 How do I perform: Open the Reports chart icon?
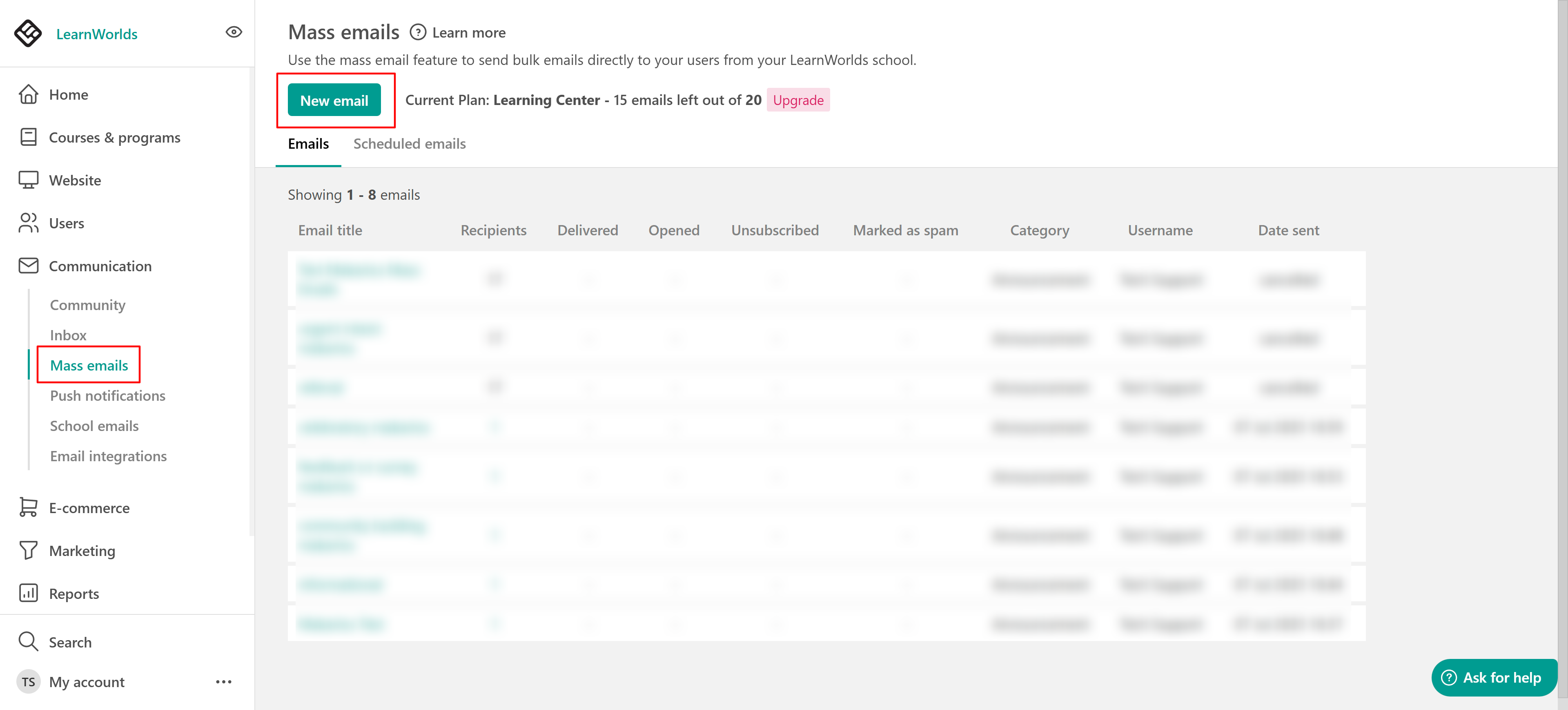[x=28, y=593]
